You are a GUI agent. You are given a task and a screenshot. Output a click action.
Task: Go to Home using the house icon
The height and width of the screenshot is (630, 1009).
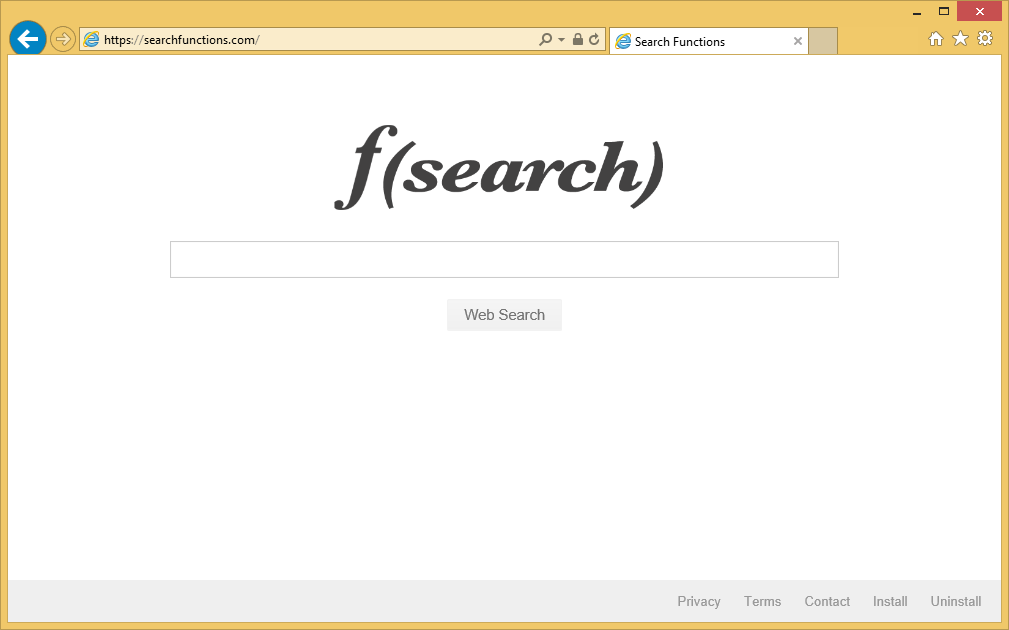tap(936, 39)
